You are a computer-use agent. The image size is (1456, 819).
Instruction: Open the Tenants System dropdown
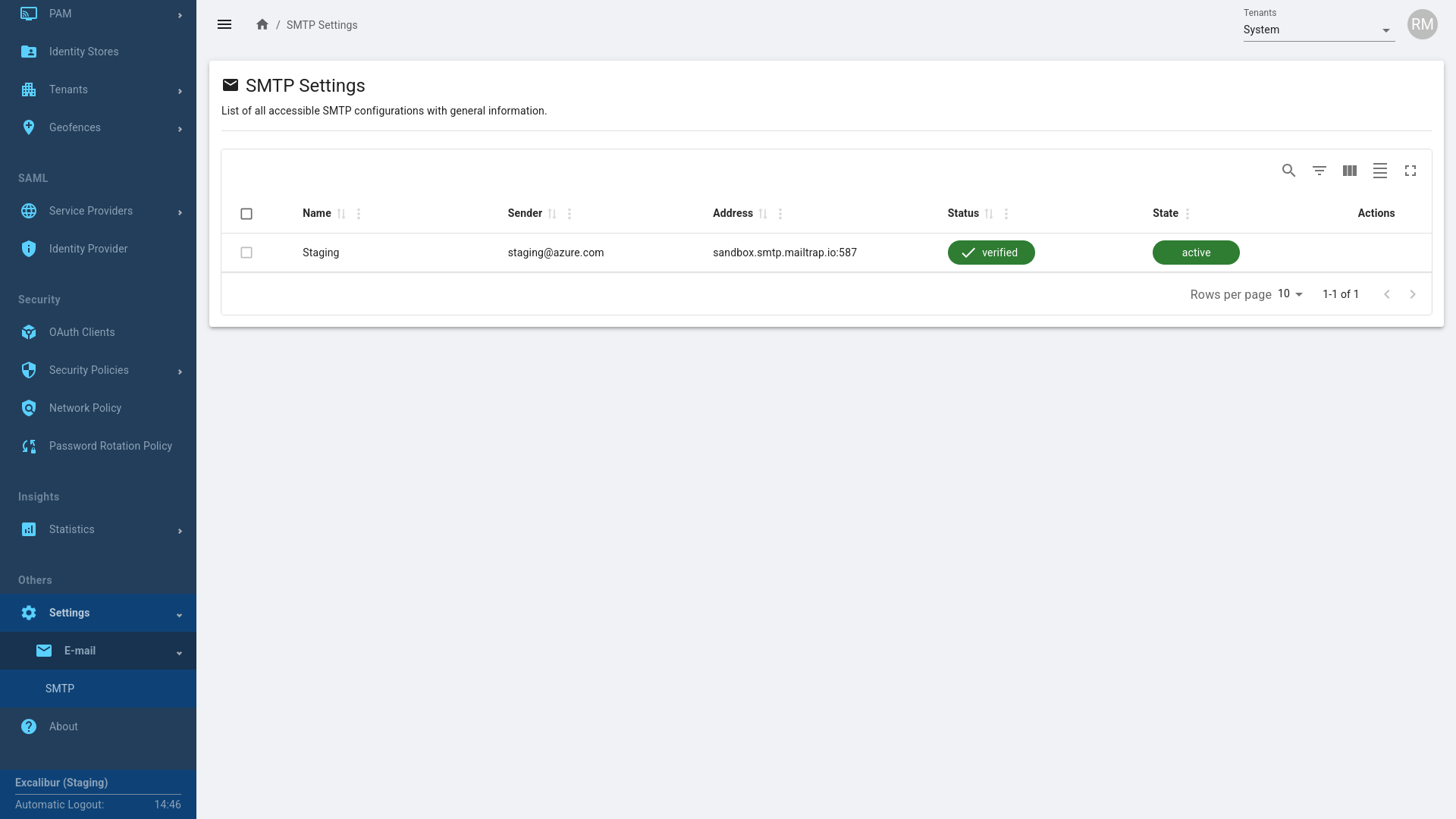point(1318,30)
